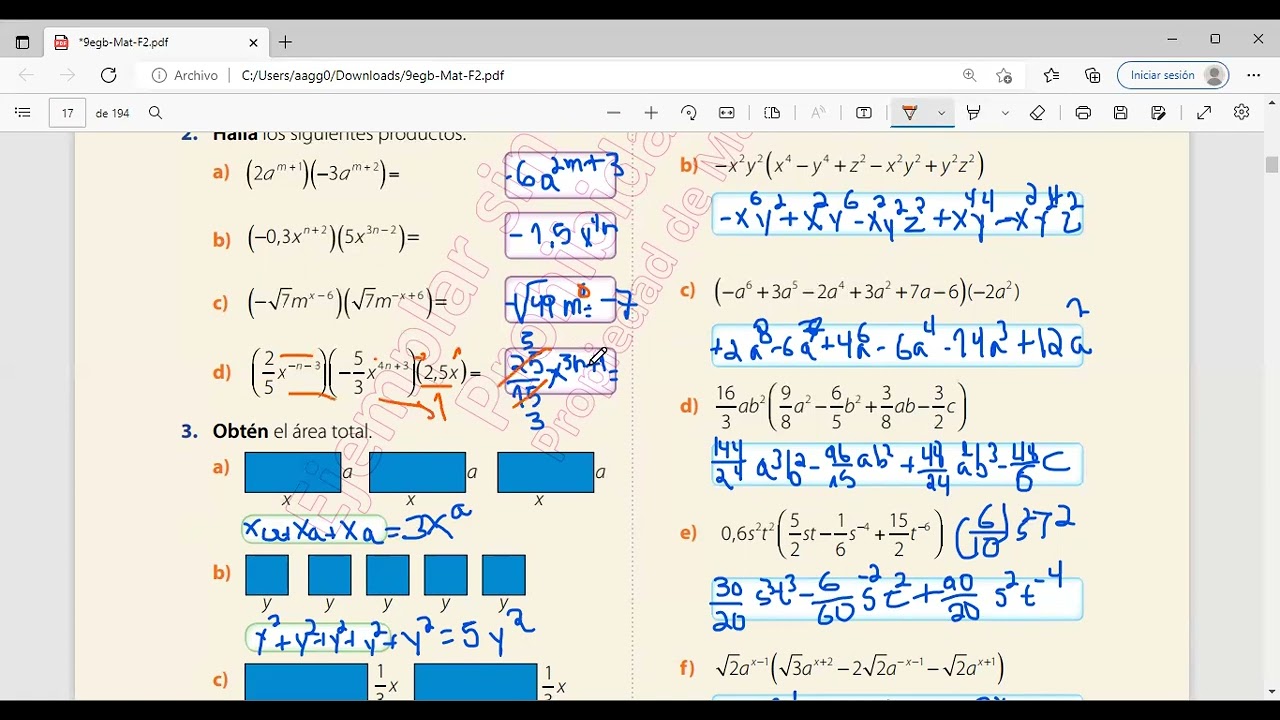1280x720 pixels.
Task: Click the scrollbar down arrow
Action: coord(1271,691)
